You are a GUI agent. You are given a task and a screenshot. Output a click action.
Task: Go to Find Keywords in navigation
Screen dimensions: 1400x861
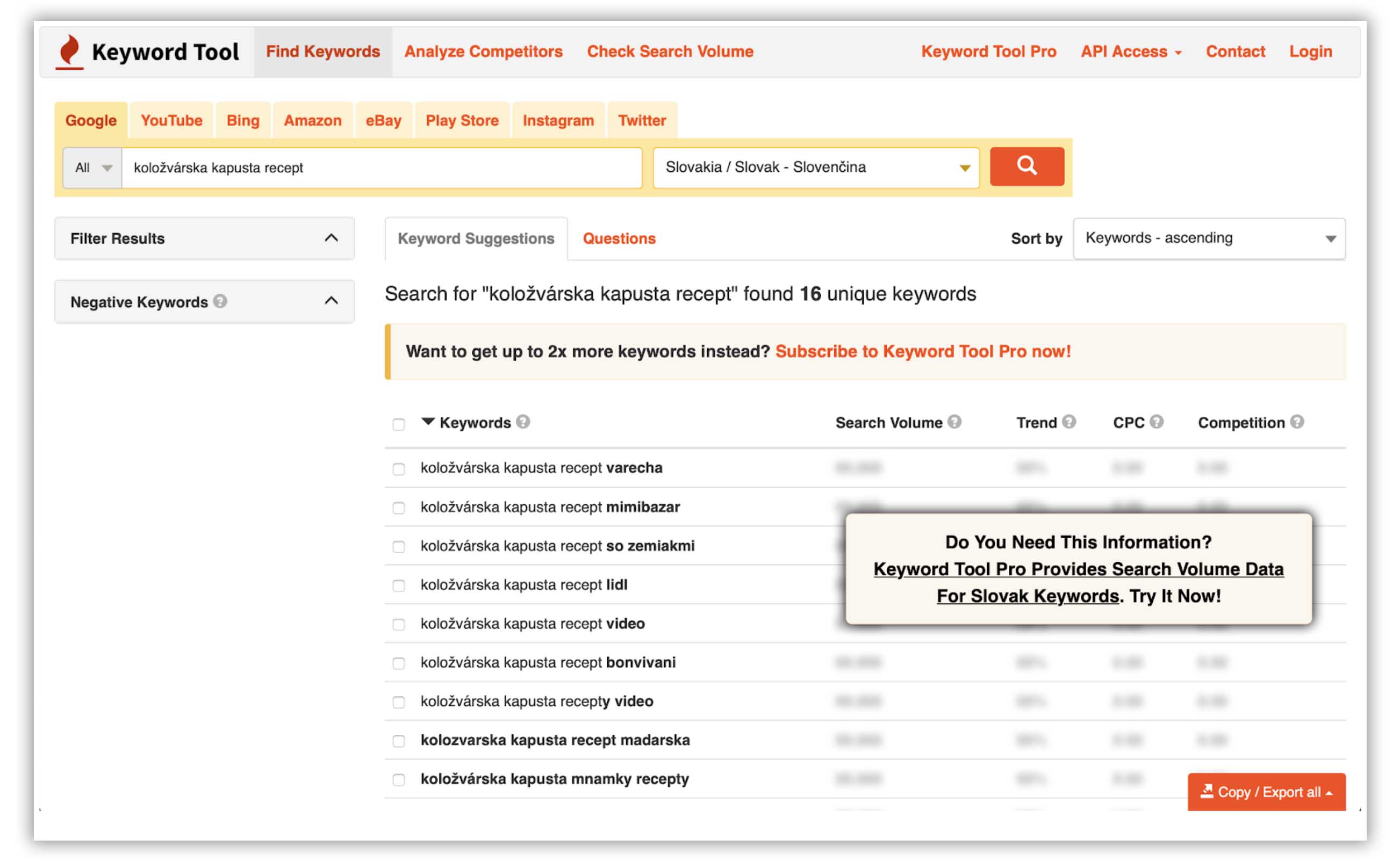tap(323, 51)
